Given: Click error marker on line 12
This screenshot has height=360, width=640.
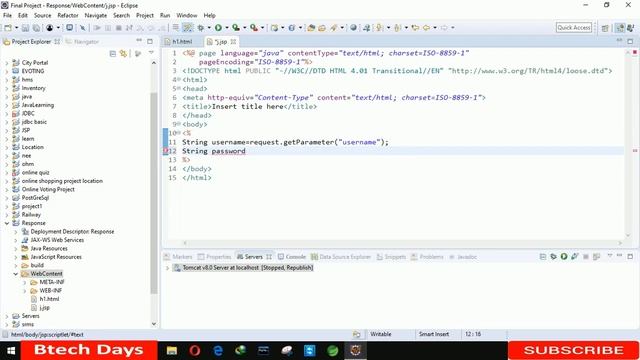Looking at the screenshot, I should point(165,151).
